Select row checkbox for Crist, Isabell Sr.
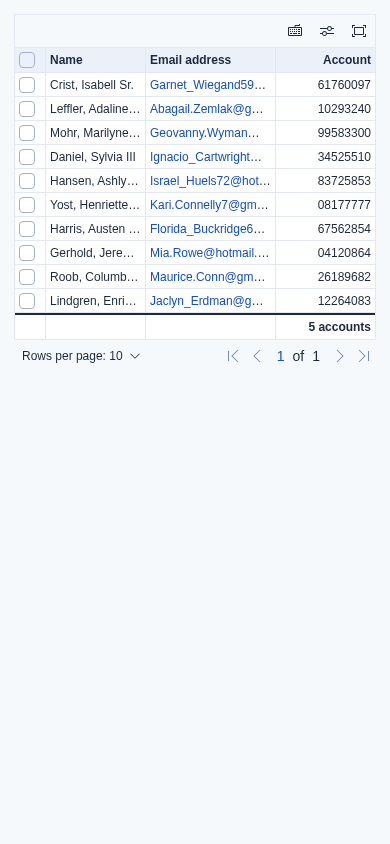This screenshot has height=844, width=390. coord(27,85)
